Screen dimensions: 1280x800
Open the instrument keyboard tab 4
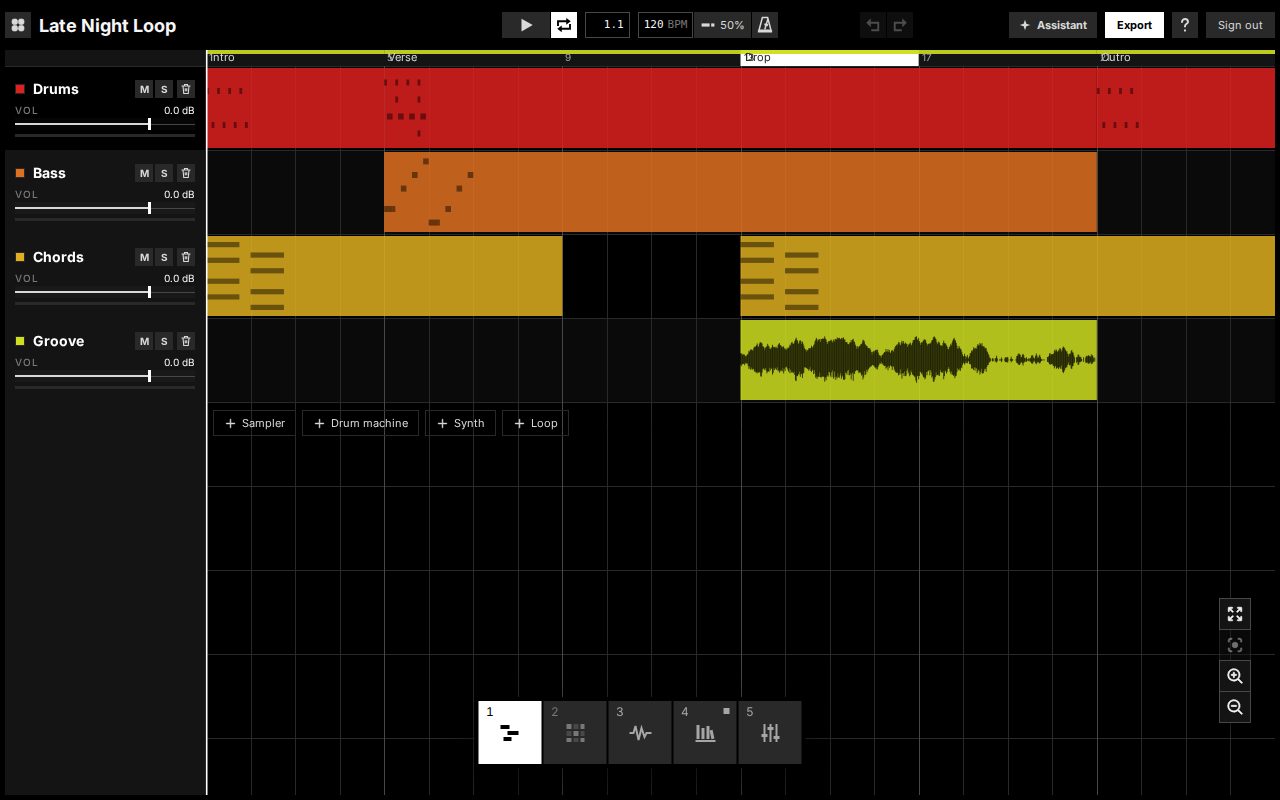coord(705,732)
